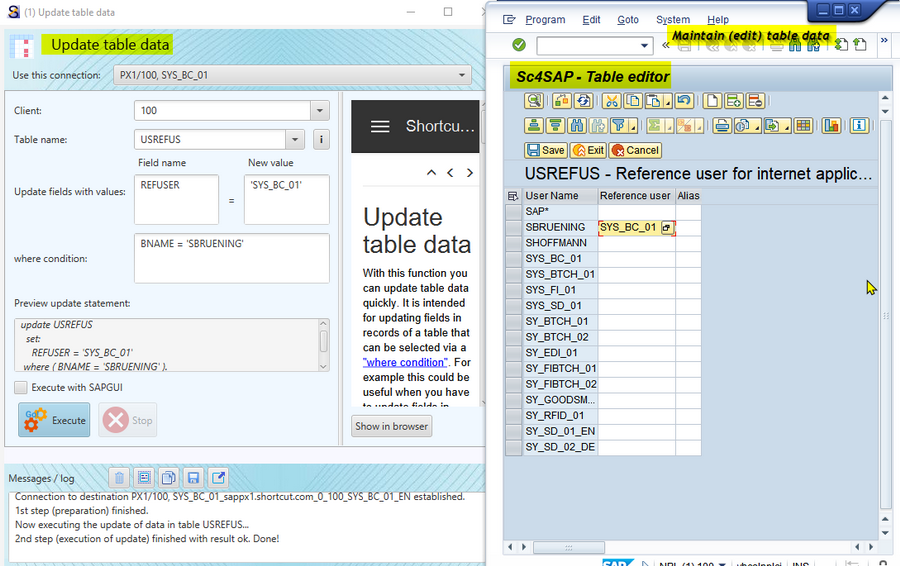This screenshot has height=566, width=900.
Task: Click the blue Information icon in ALV toolbar
Action: pos(858,126)
